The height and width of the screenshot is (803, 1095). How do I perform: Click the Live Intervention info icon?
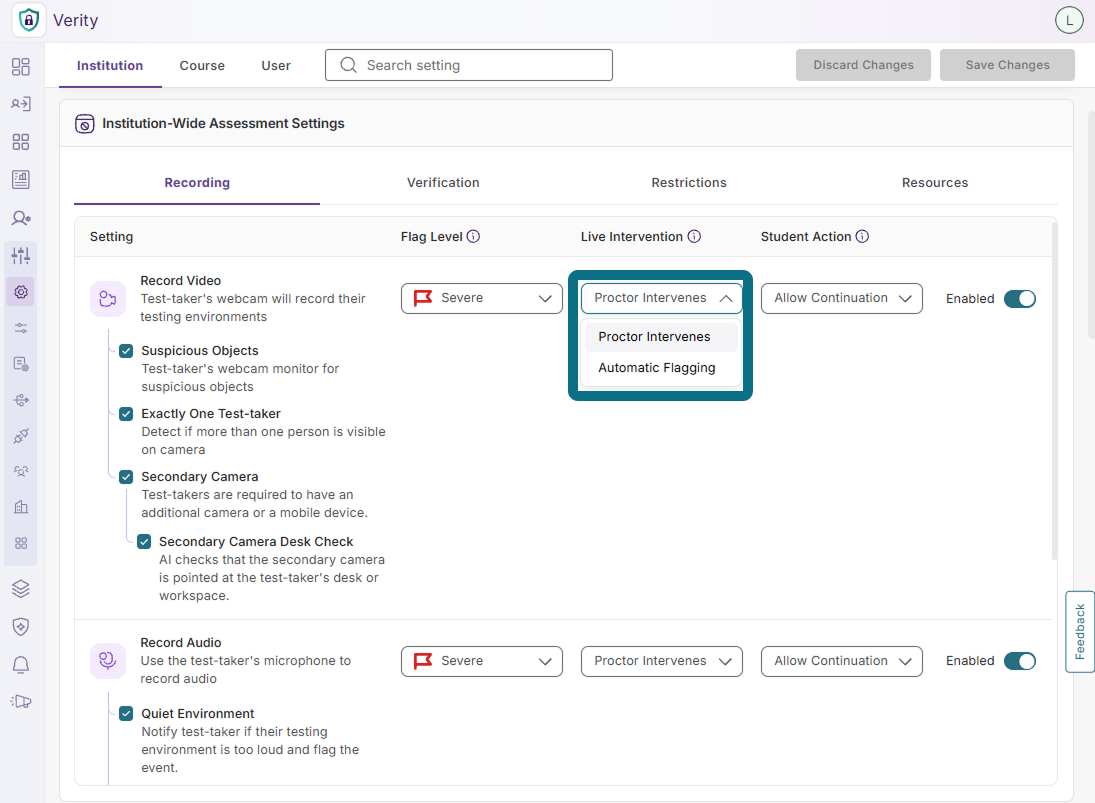point(694,237)
